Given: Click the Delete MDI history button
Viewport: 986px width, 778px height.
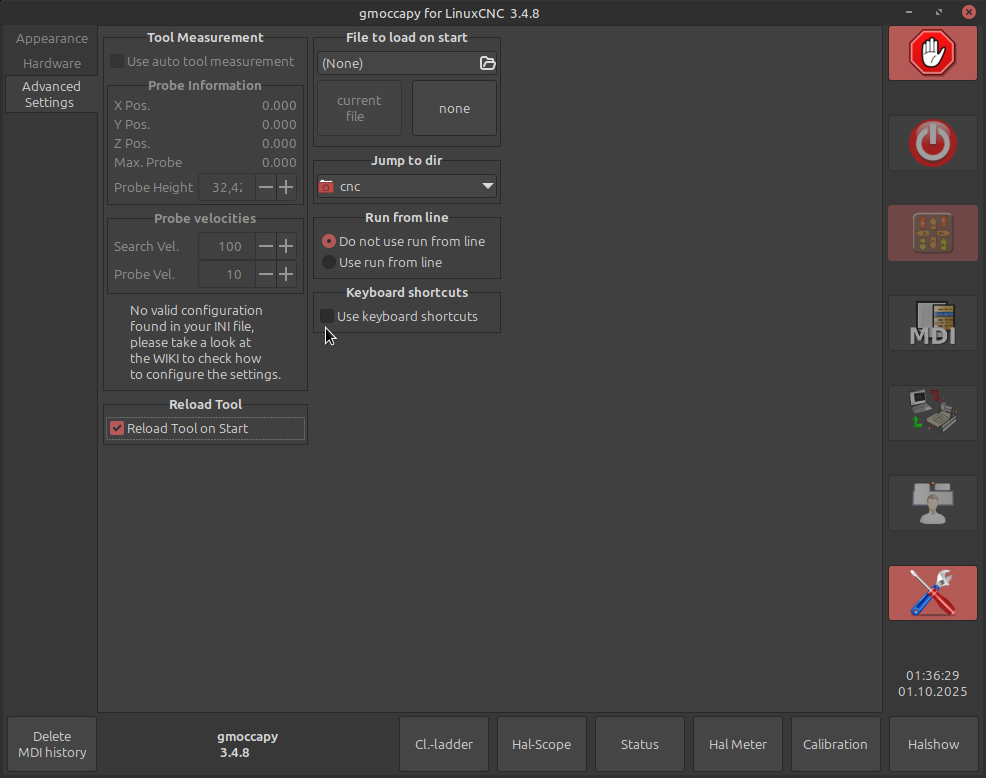Looking at the screenshot, I should tap(52, 744).
